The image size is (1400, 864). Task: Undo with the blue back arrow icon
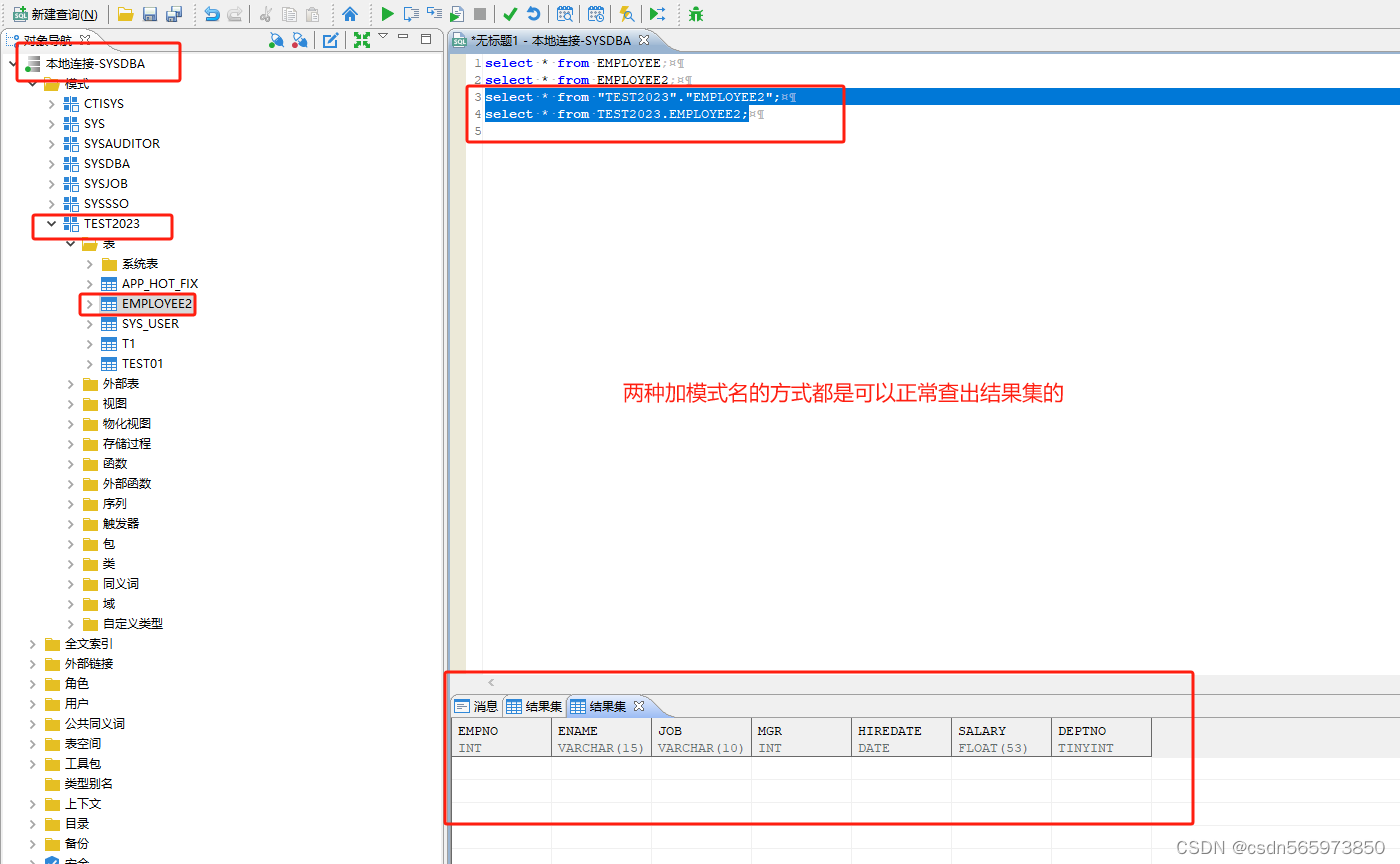[x=211, y=14]
